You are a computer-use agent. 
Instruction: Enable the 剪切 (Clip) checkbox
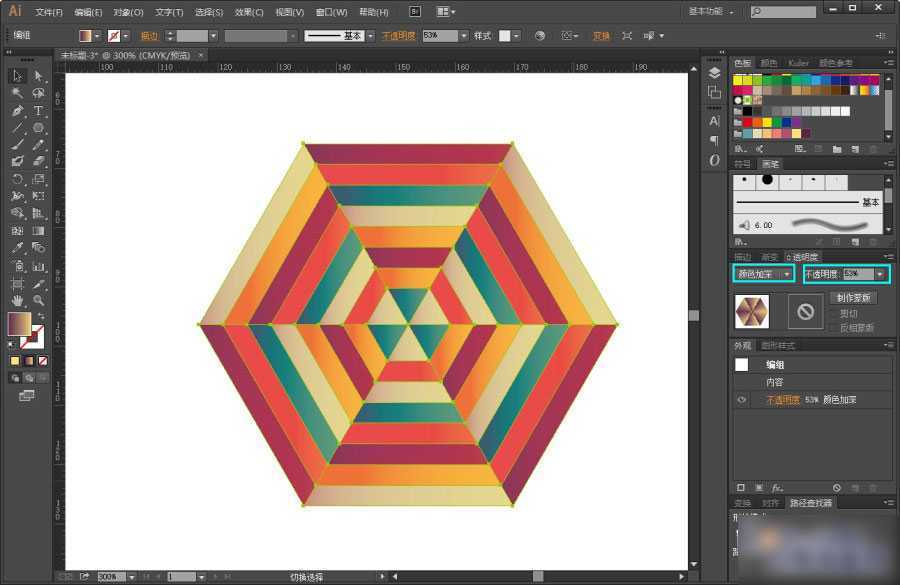[x=835, y=313]
